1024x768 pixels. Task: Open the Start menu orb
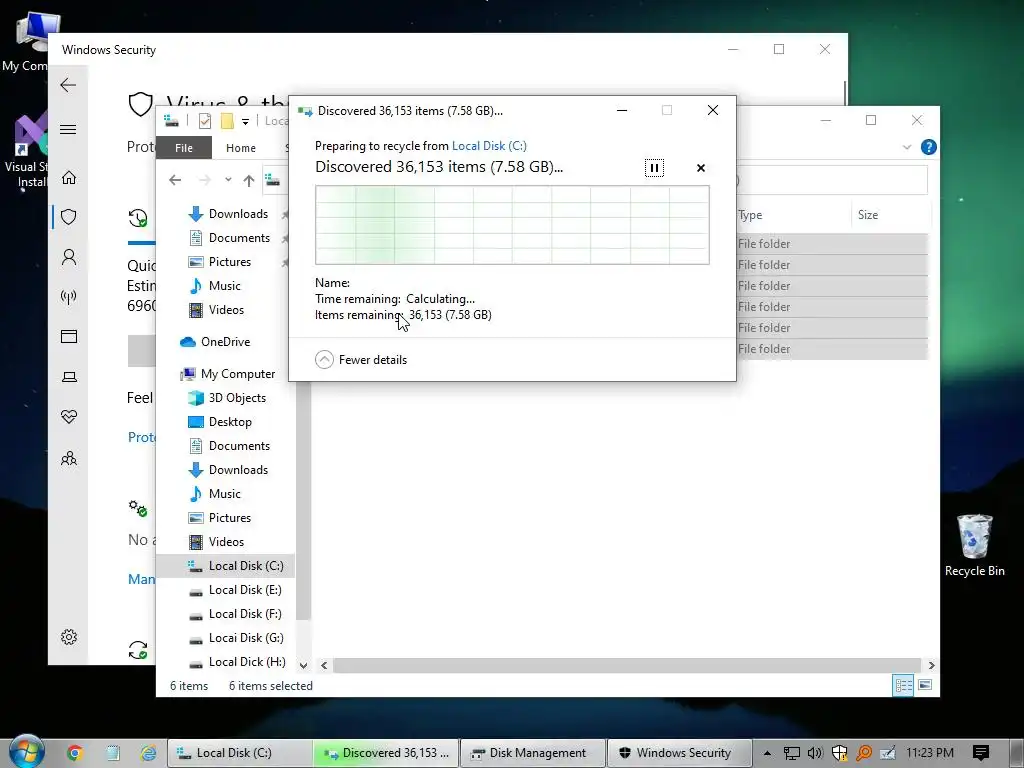click(25, 752)
